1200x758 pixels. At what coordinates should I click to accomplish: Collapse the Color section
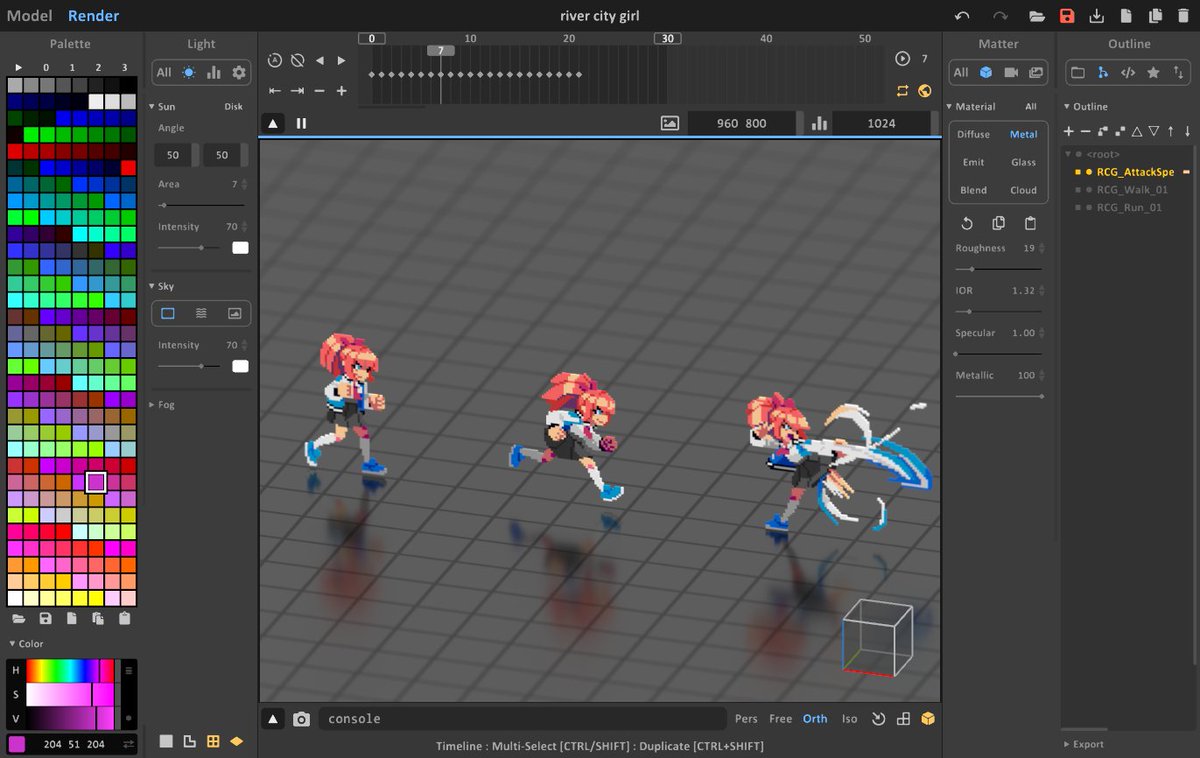[12, 644]
